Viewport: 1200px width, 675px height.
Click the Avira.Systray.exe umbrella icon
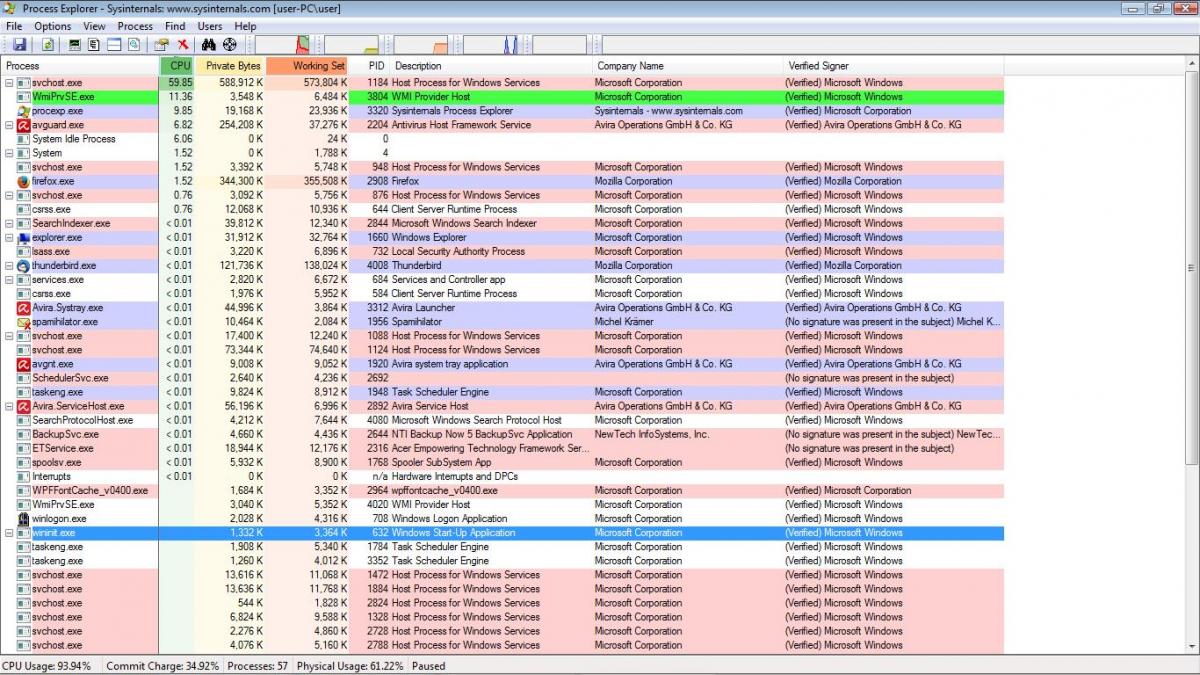(x=24, y=308)
